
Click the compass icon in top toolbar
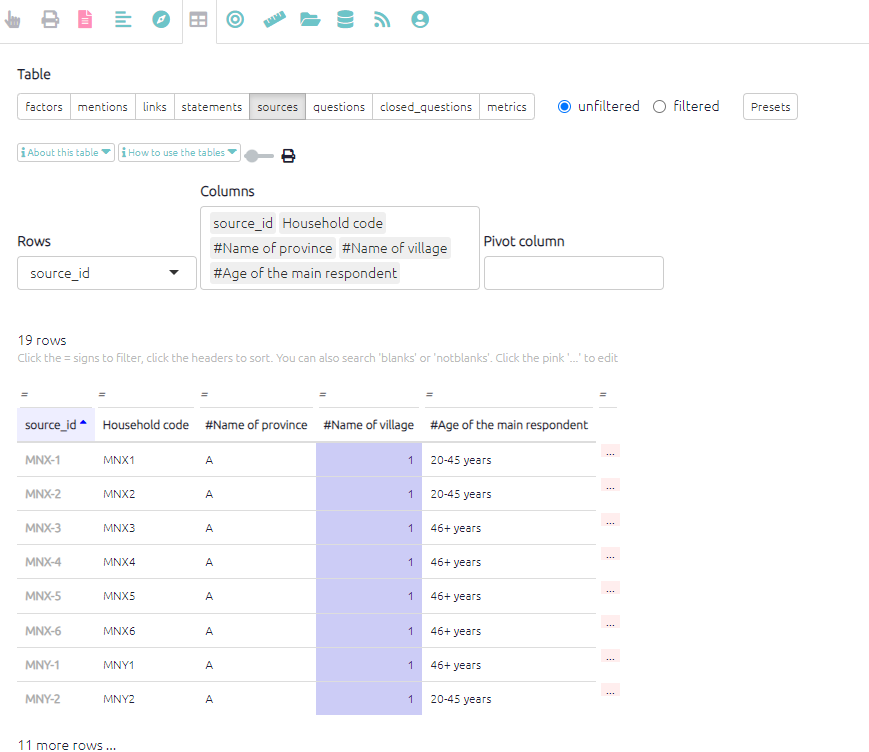pyautogui.click(x=161, y=20)
